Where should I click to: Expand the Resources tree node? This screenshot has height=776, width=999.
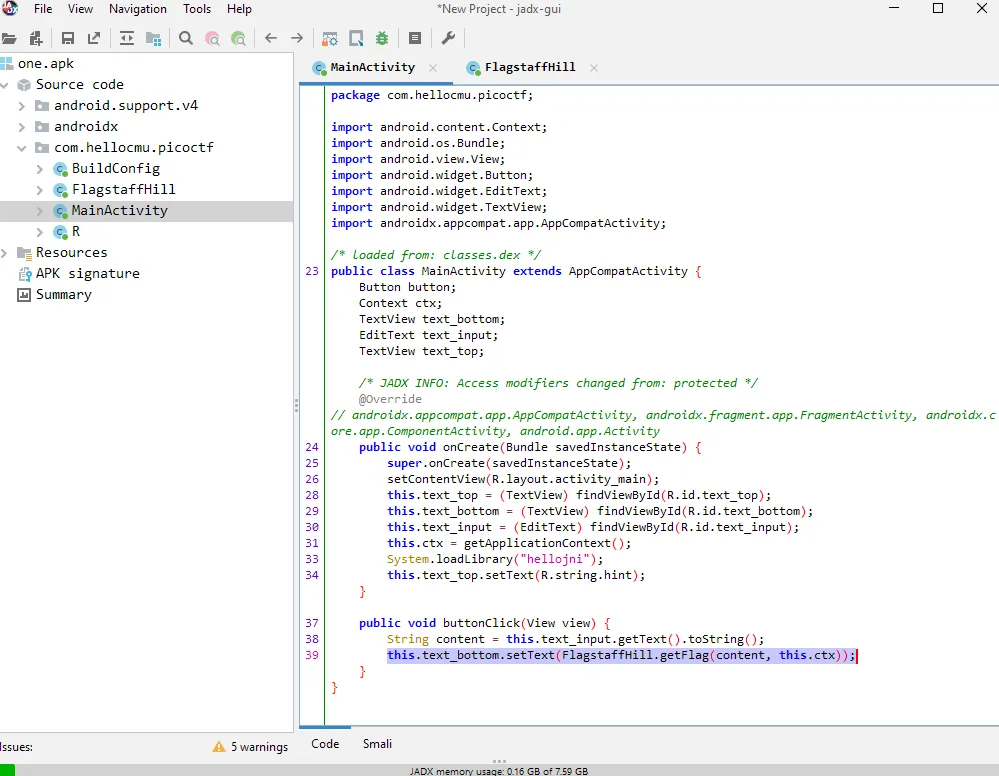pos(5,253)
